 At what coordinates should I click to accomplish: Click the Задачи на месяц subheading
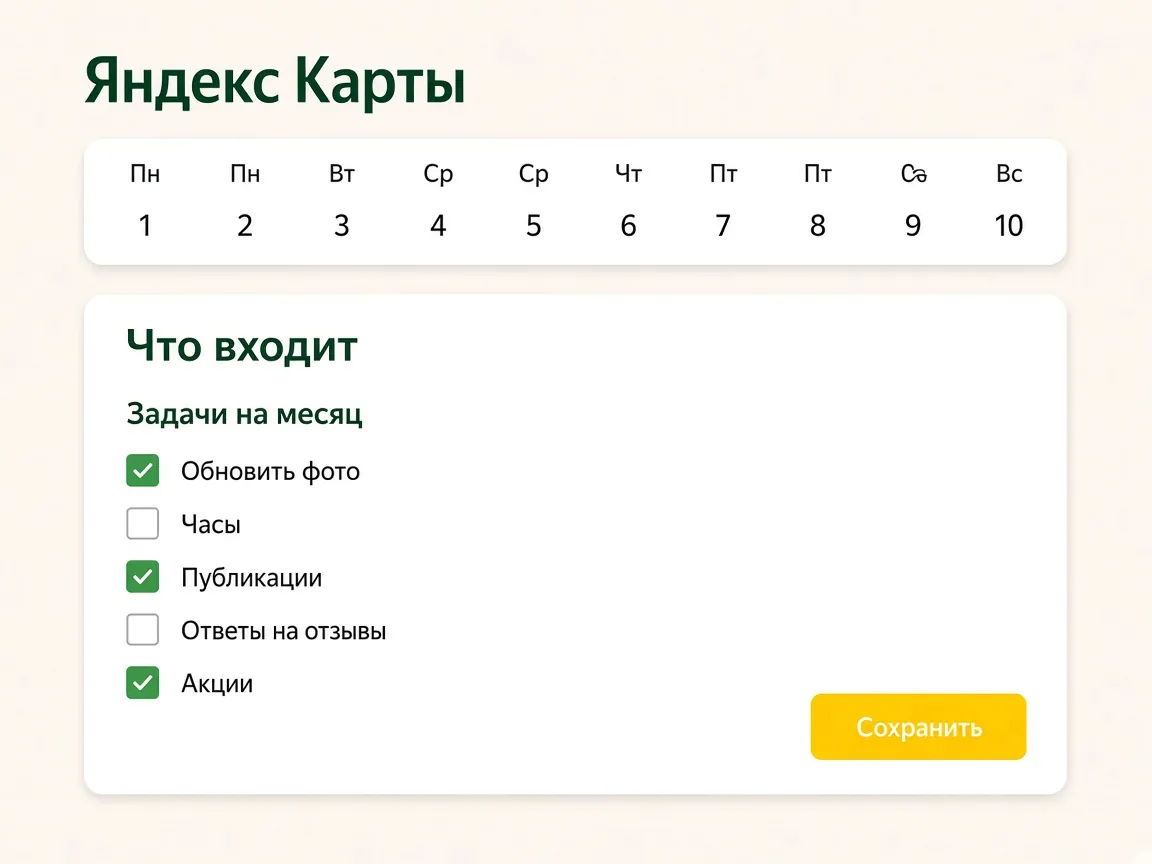[x=244, y=414]
